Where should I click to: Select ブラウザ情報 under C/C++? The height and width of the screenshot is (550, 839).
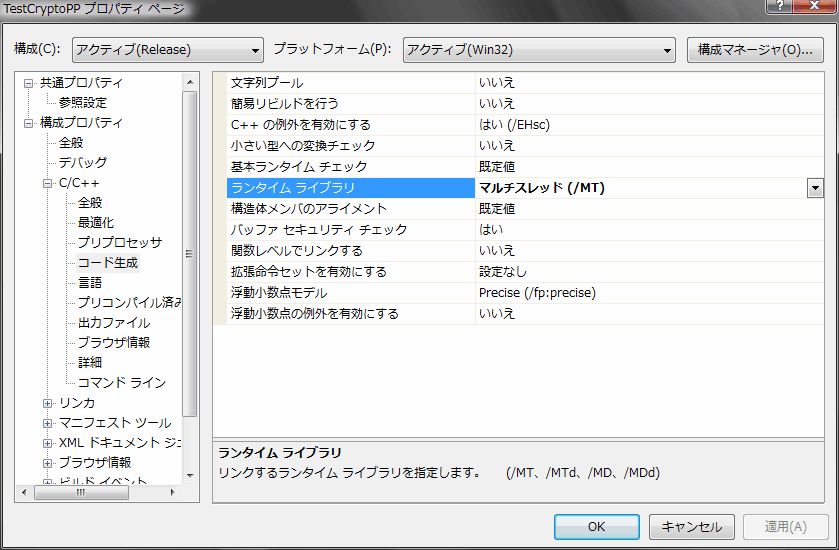click(x=114, y=342)
